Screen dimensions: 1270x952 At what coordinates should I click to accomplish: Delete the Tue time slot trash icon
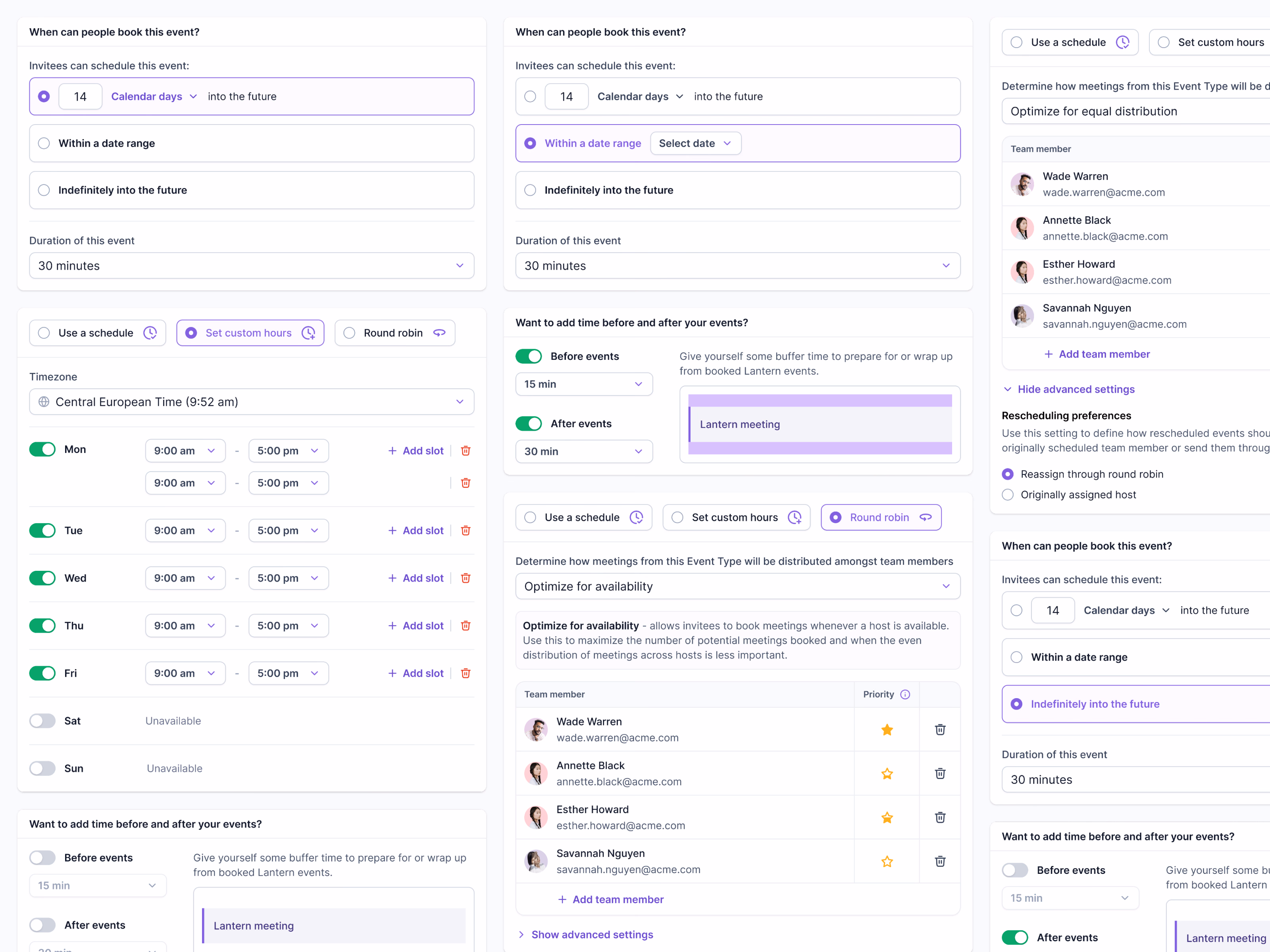tap(466, 530)
